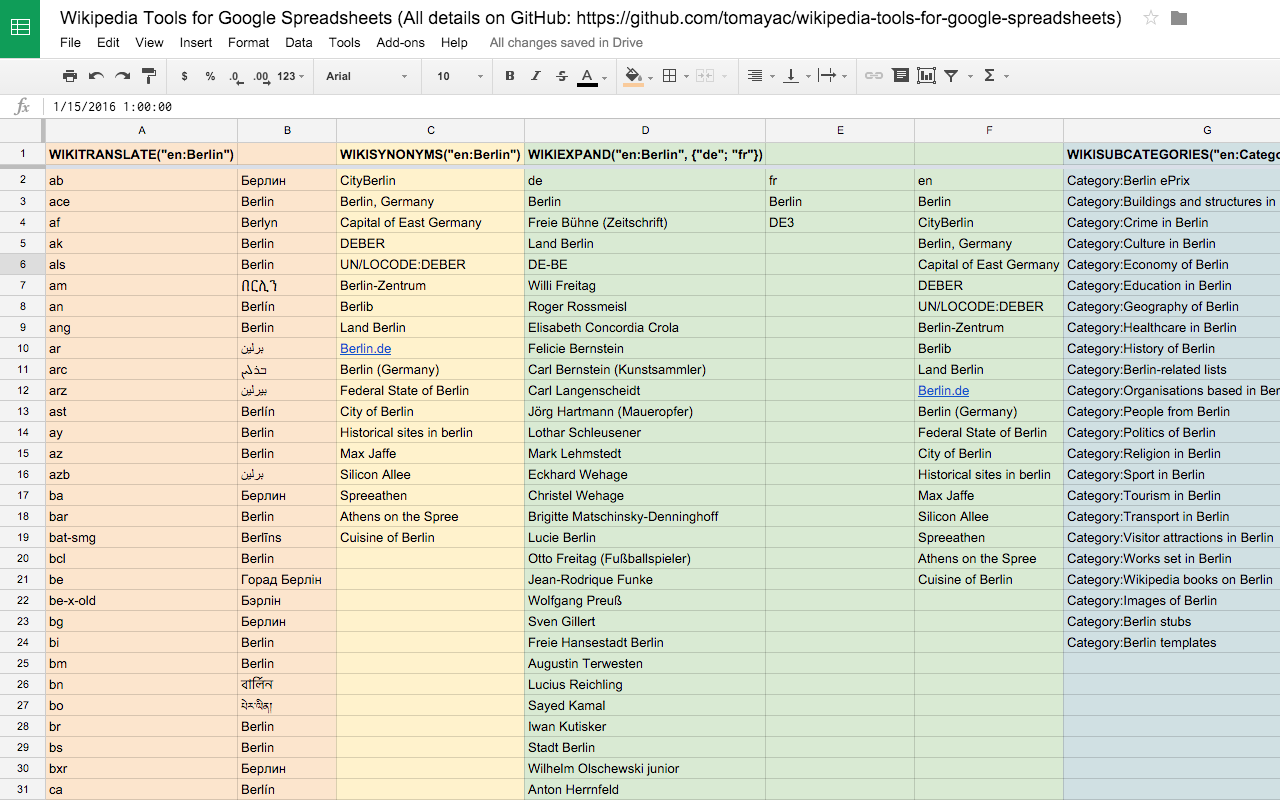Click the spreadsheet title to rename
The image size is (1280, 800).
[591, 18]
